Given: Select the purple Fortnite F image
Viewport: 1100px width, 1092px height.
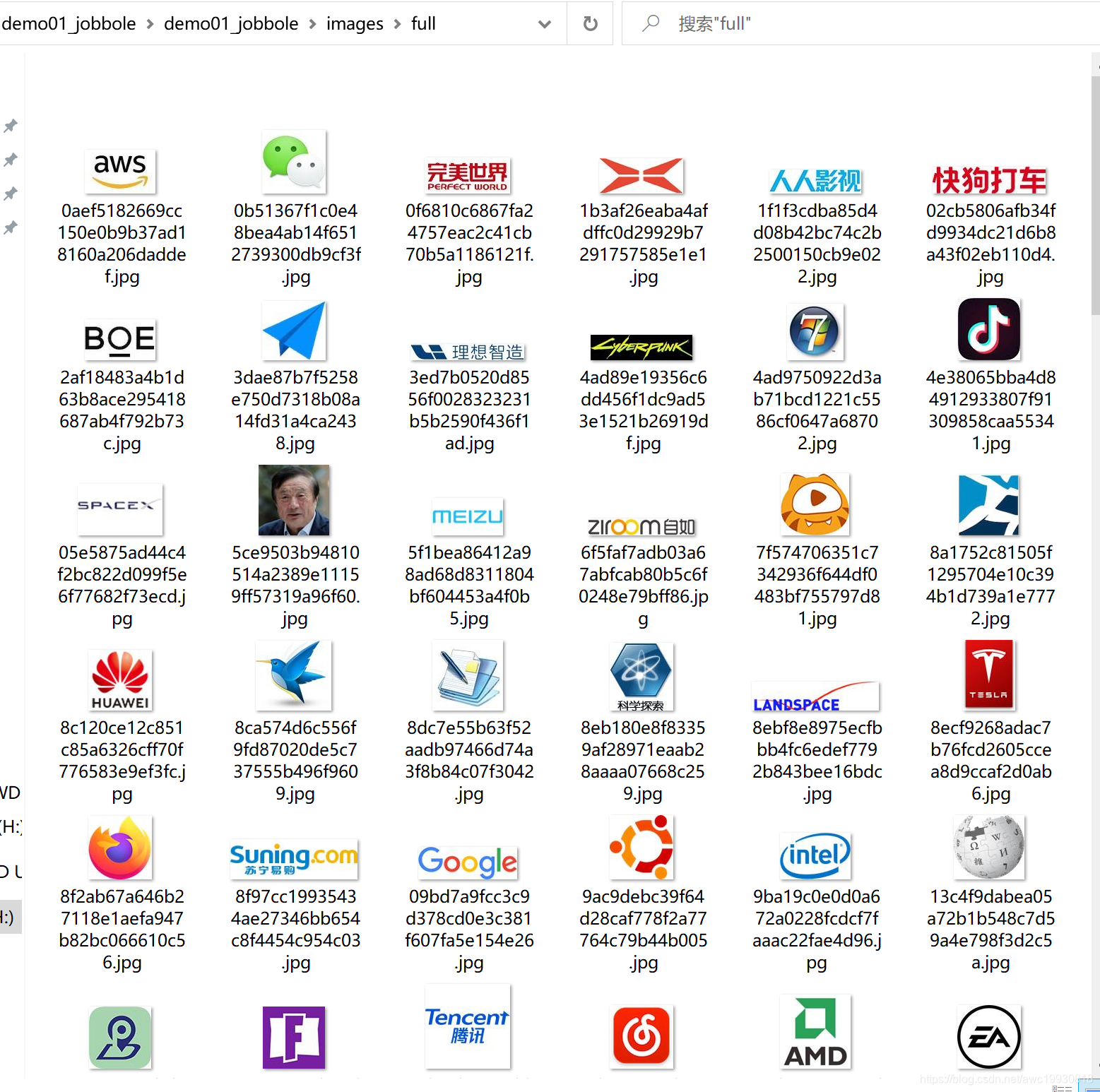Looking at the screenshot, I should pos(294,1038).
